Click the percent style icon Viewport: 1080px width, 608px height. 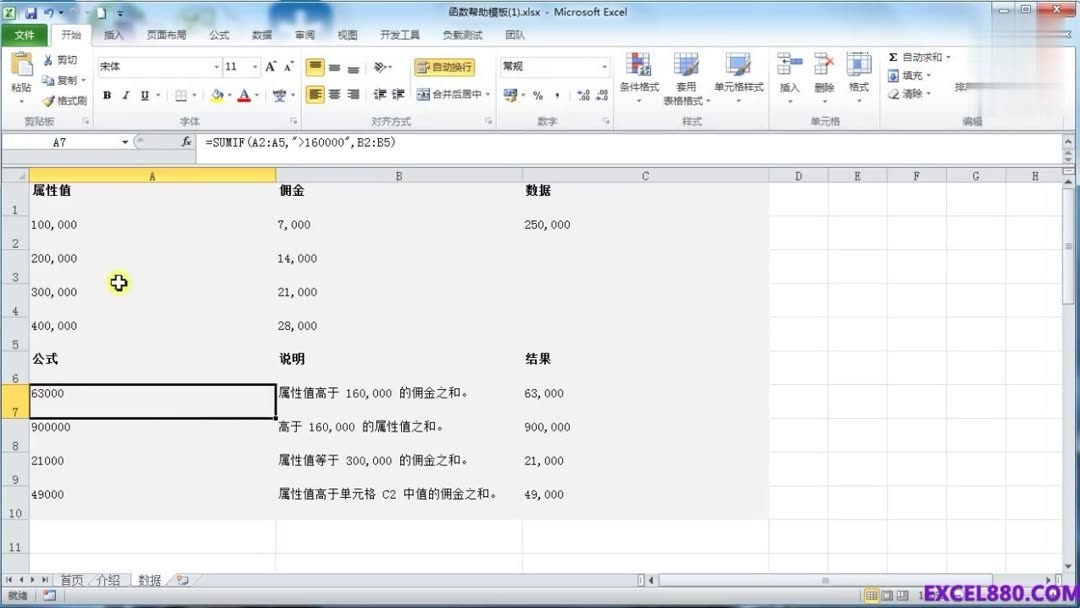[538, 94]
